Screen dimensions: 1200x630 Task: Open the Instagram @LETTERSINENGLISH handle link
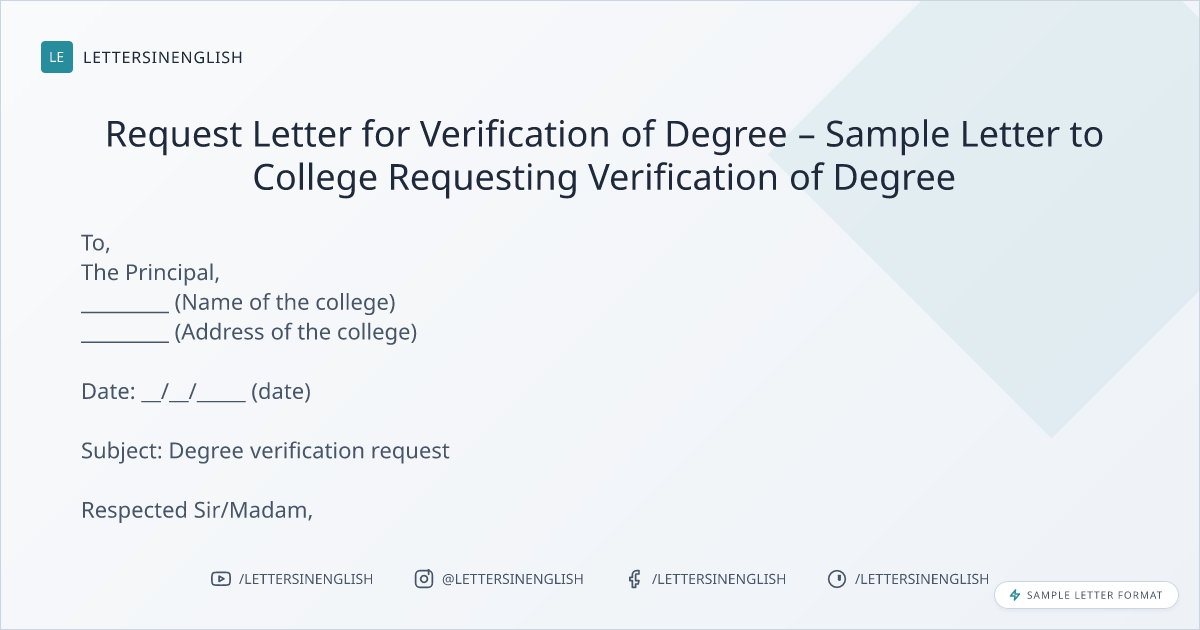(x=513, y=579)
